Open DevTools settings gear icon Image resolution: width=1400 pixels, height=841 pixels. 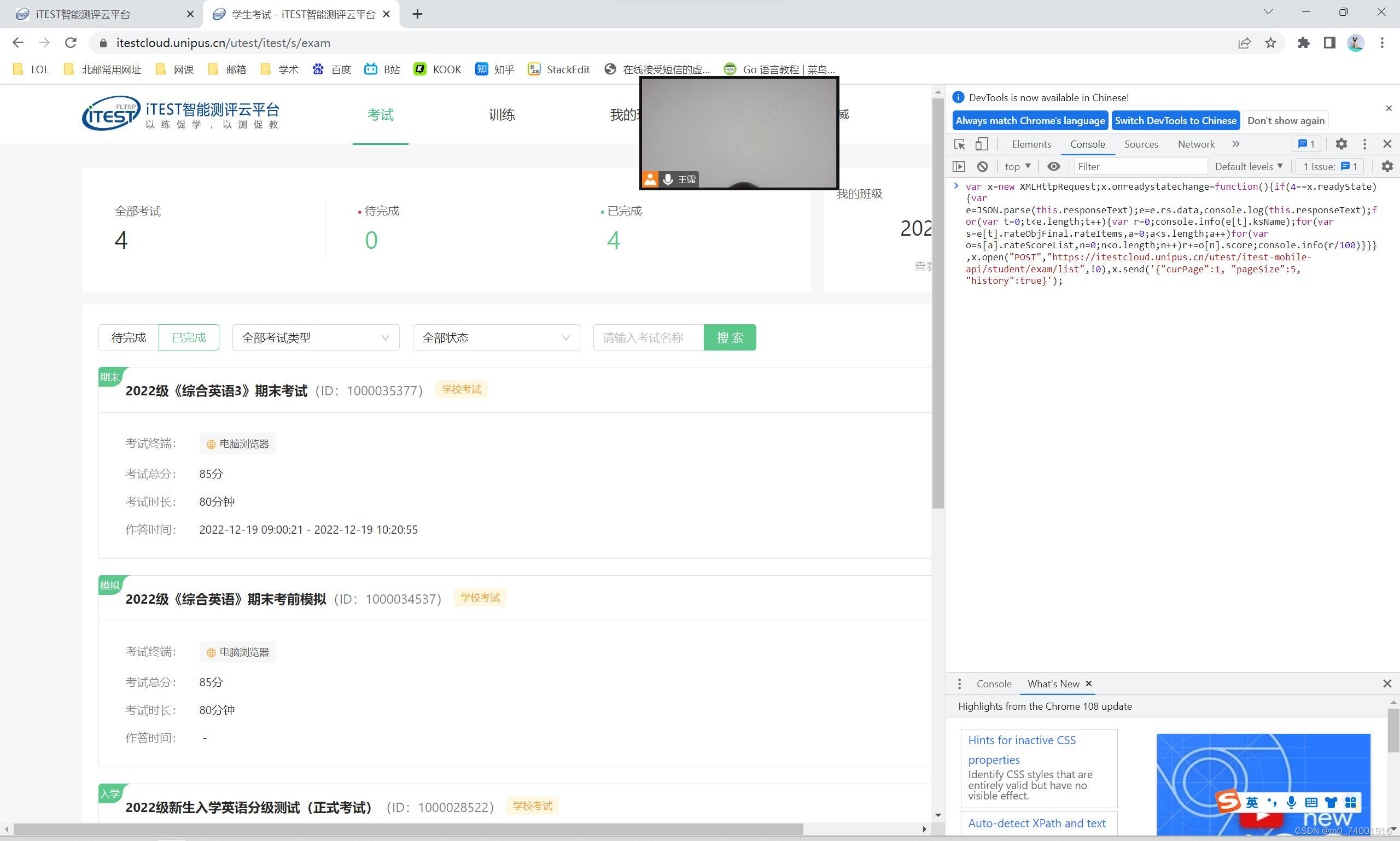click(1341, 144)
